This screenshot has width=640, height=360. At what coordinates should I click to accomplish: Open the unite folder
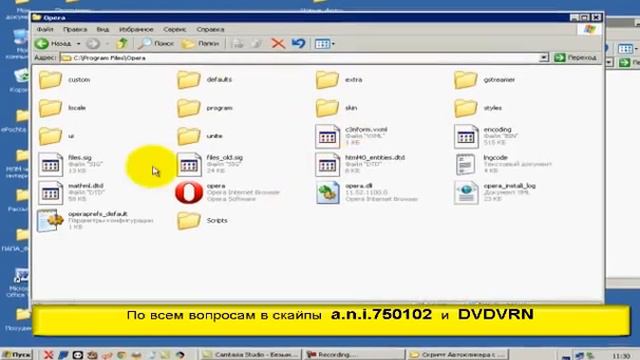click(x=189, y=136)
